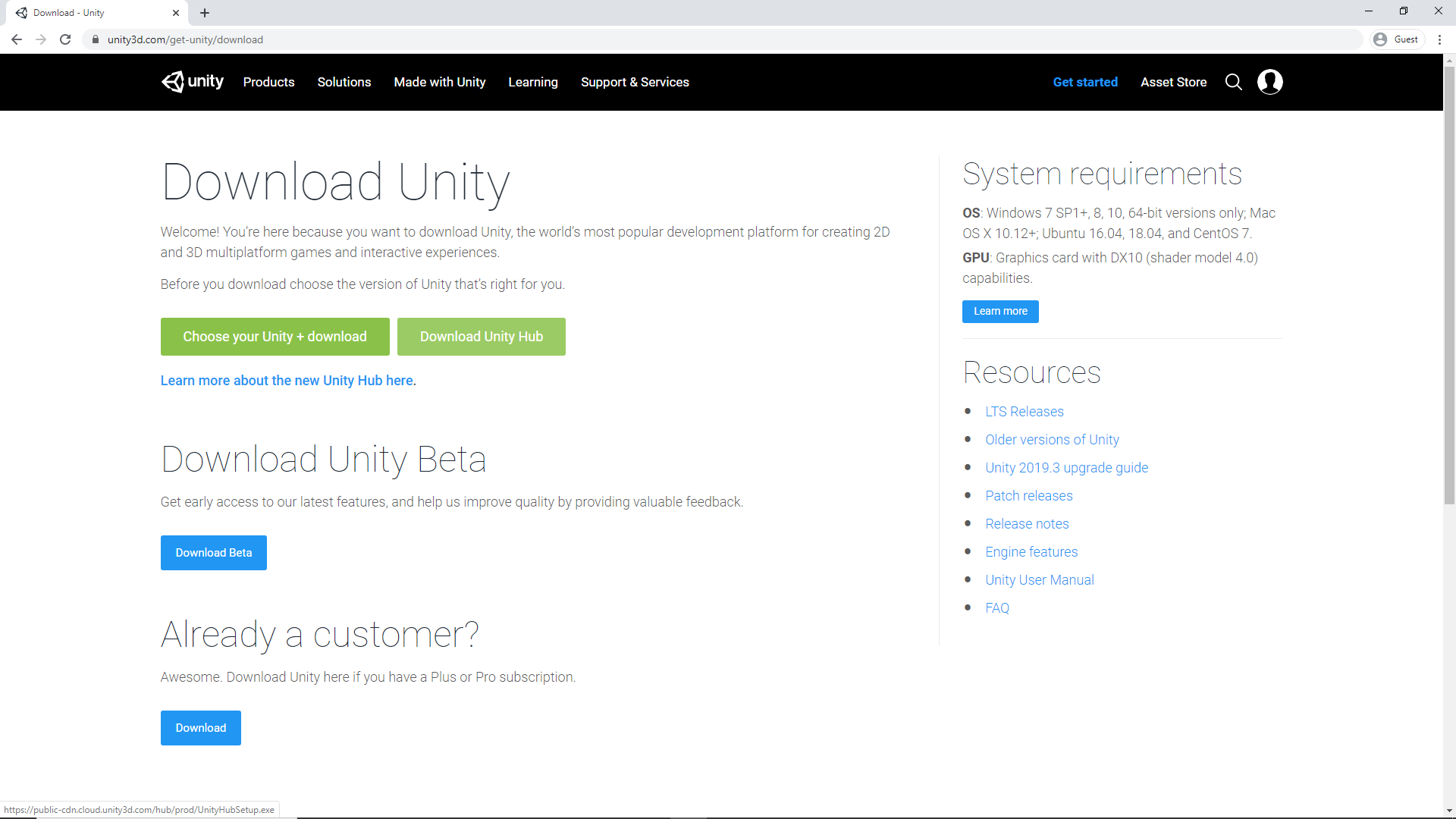Open the Products menu
This screenshot has width=1456, height=819.
(x=268, y=82)
